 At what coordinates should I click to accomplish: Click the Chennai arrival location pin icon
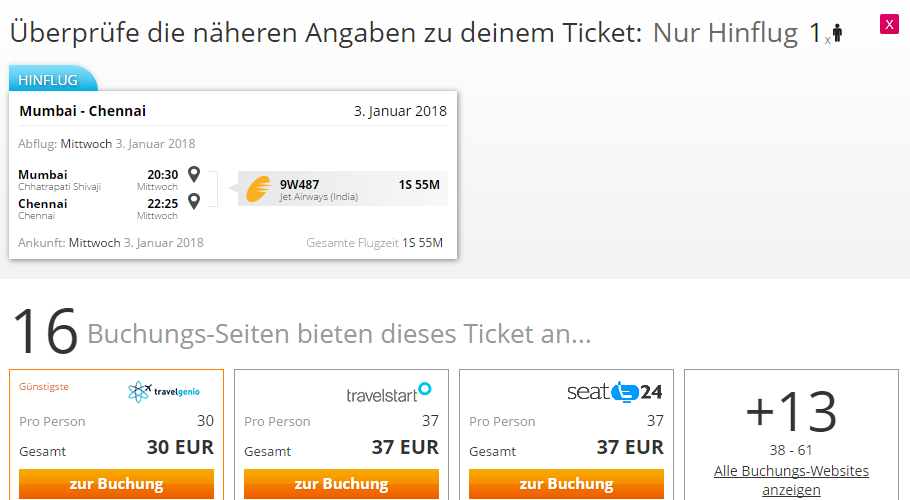[x=194, y=201]
